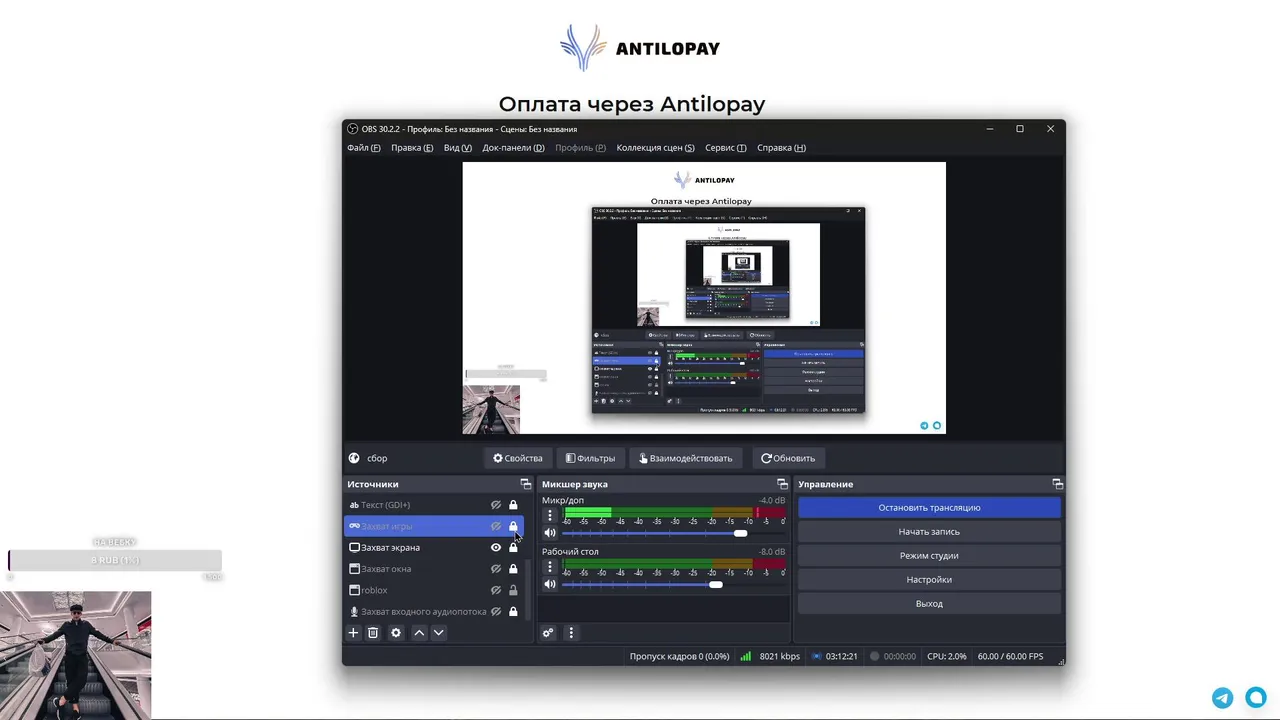Mute the Рабочий стол audio channel
This screenshot has width=1280, height=720.
tap(549, 584)
